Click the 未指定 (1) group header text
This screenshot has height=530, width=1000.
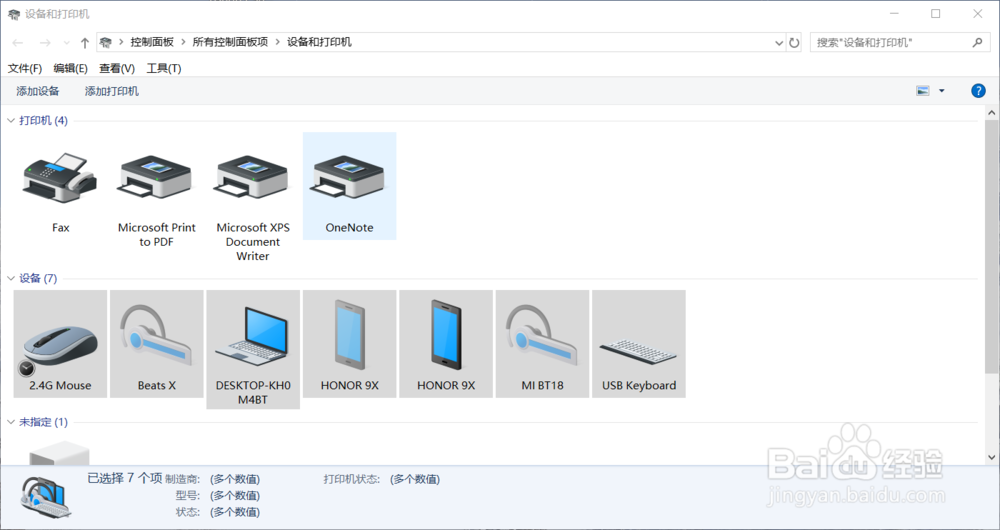coord(43,422)
